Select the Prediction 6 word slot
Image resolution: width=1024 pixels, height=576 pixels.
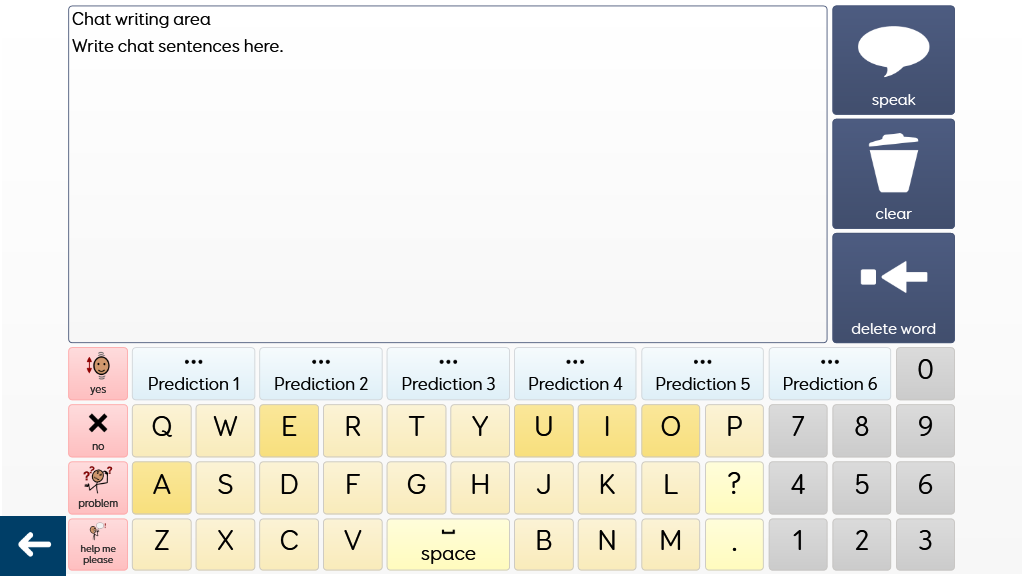[x=829, y=374]
